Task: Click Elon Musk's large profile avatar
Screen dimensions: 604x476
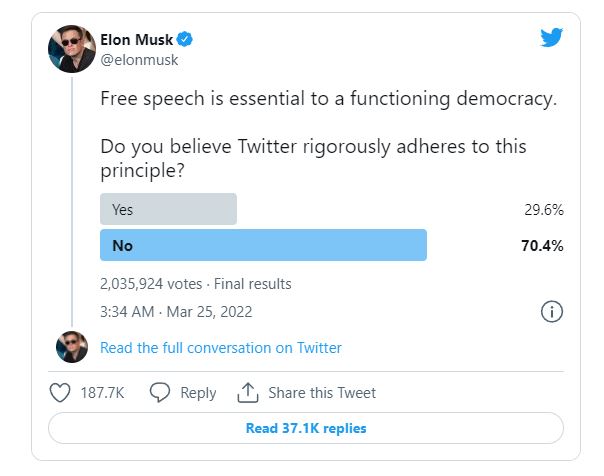Action: coord(72,48)
